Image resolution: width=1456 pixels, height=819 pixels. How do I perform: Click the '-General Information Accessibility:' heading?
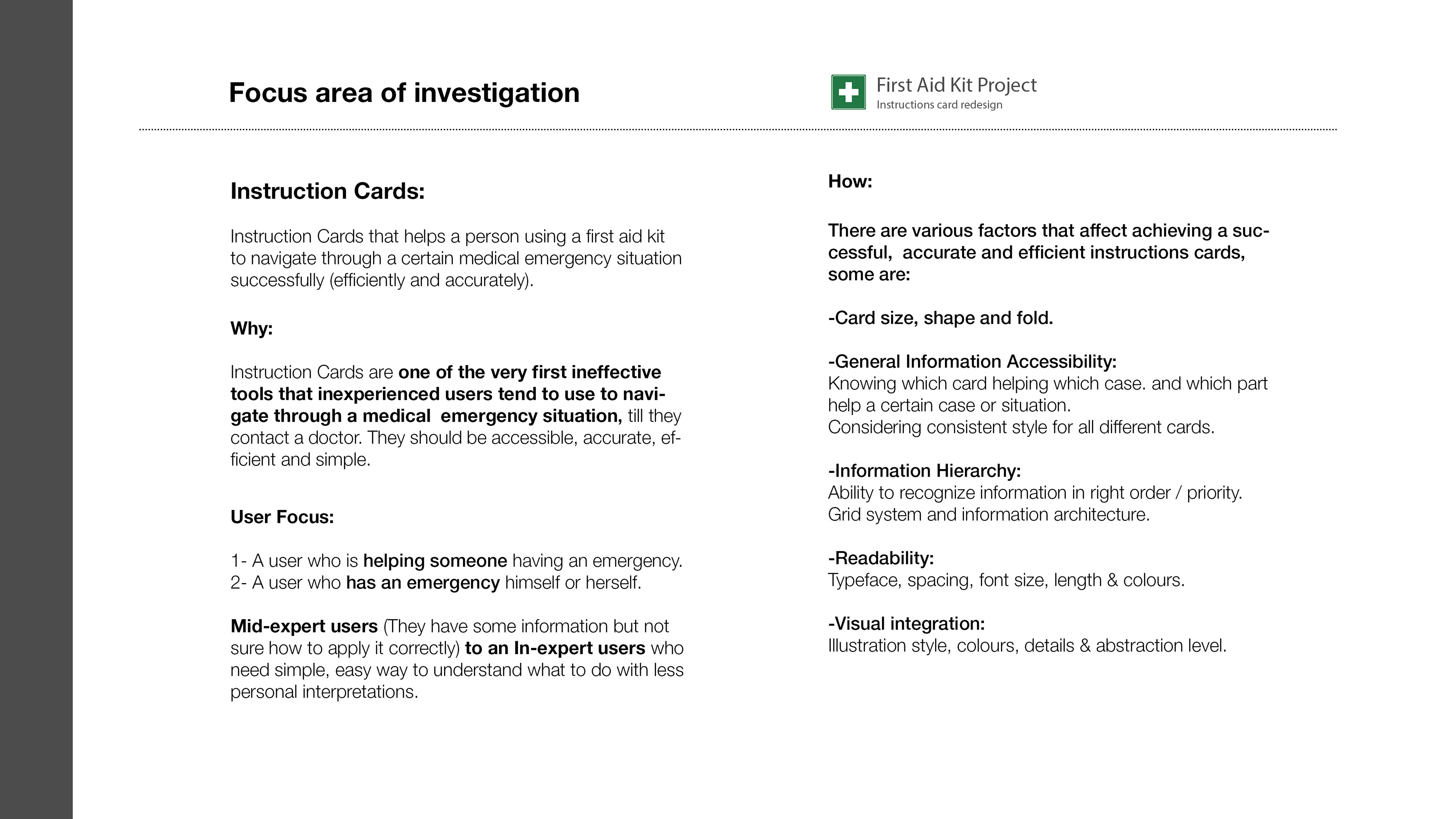click(972, 362)
